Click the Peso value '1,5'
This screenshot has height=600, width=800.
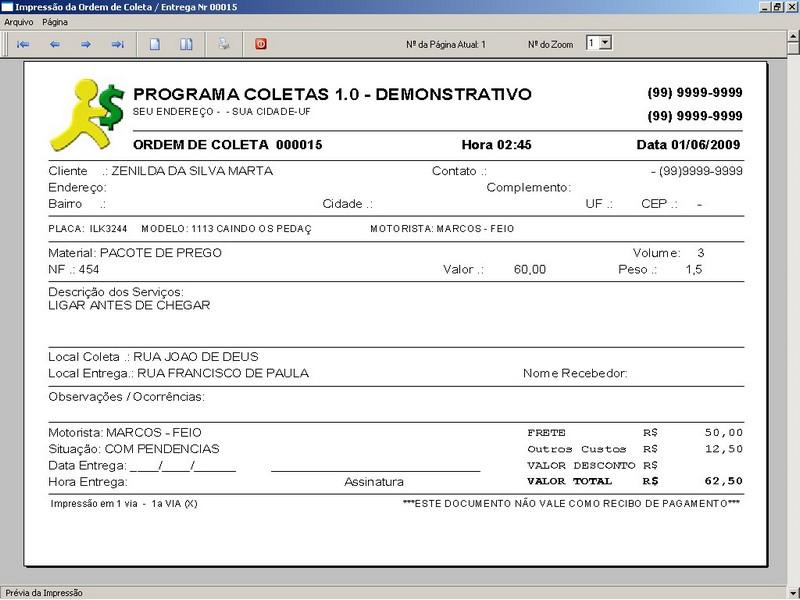tap(694, 269)
